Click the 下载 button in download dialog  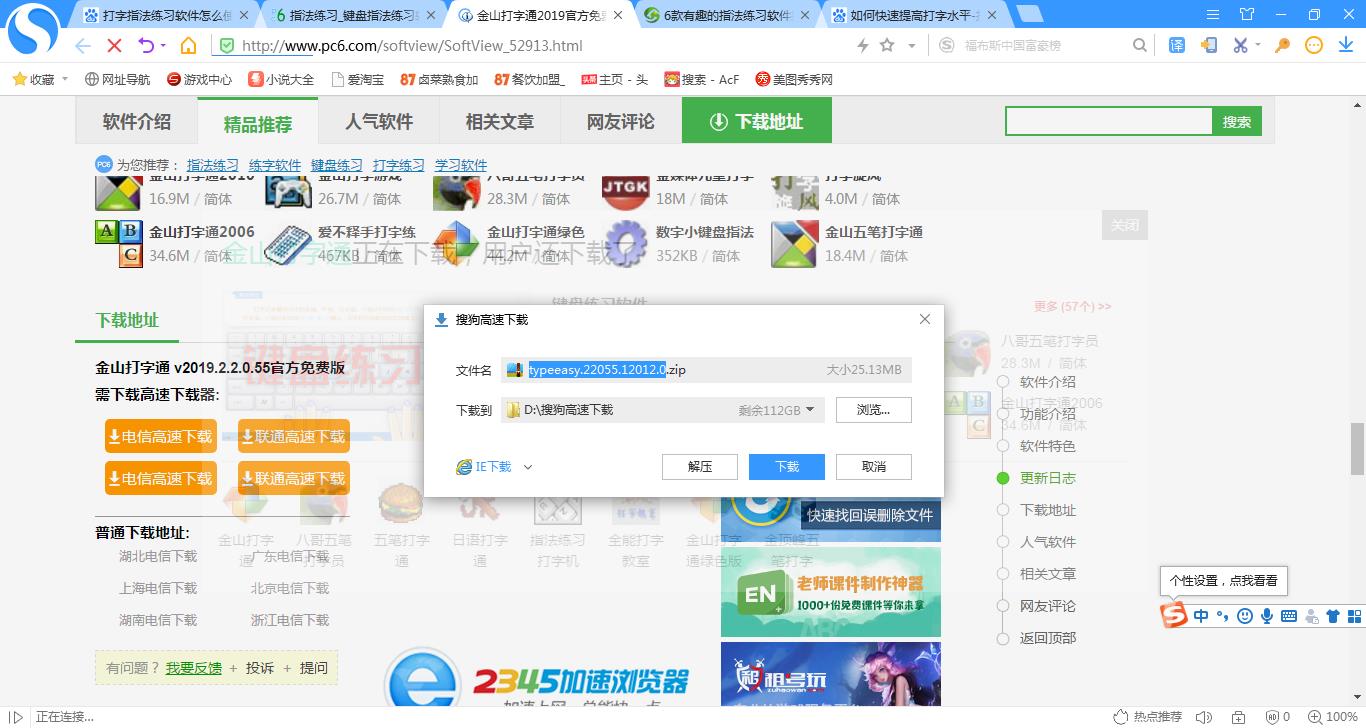point(787,467)
